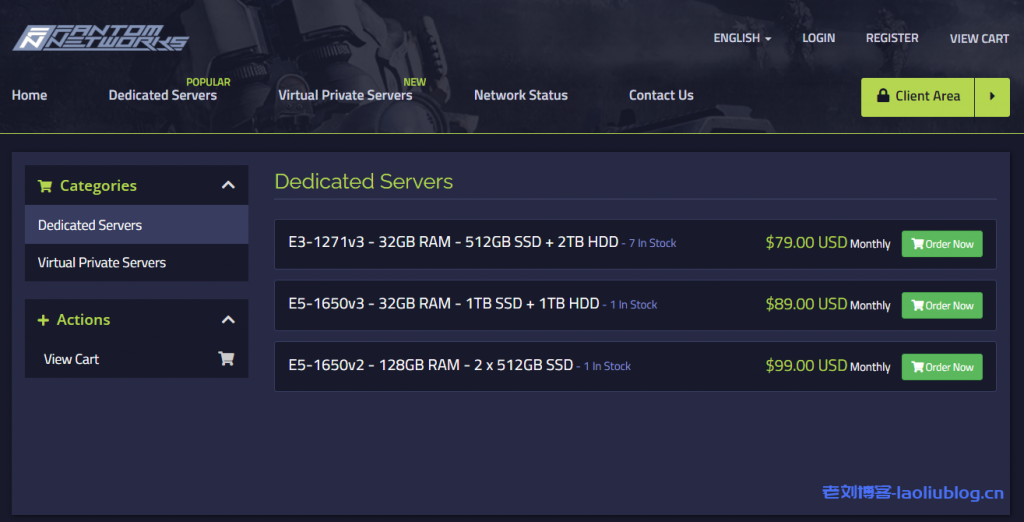
Task: Click View Cart in the top header
Action: [x=979, y=38]
